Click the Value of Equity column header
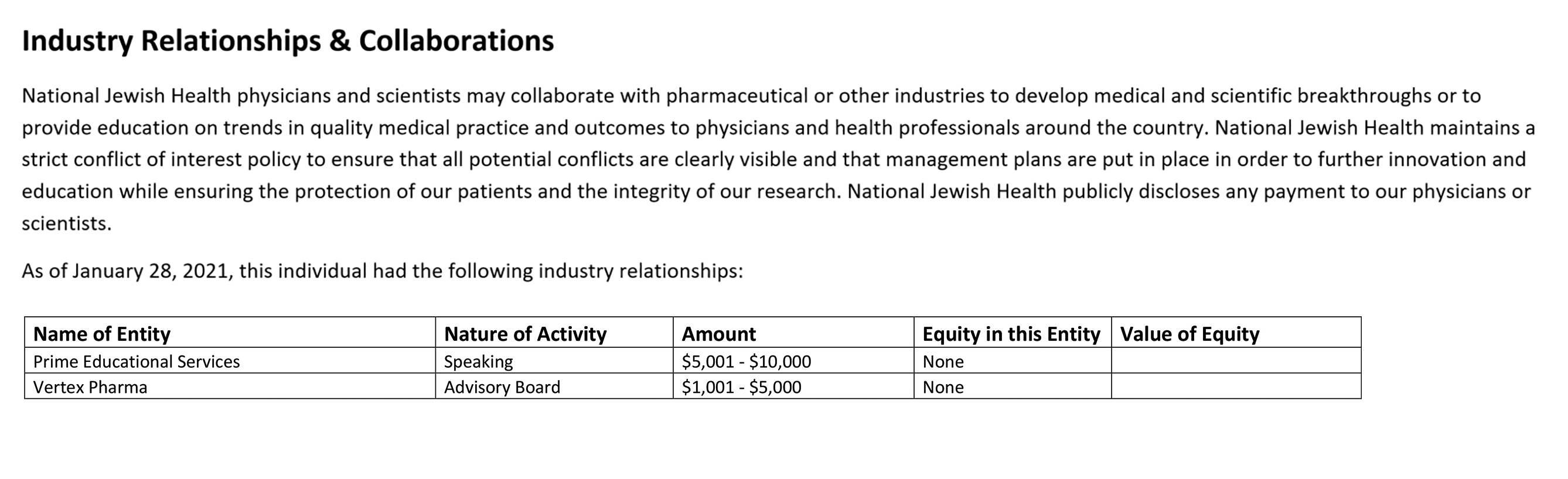Viewport: 1568px width, 479px height. (1189, 334)
